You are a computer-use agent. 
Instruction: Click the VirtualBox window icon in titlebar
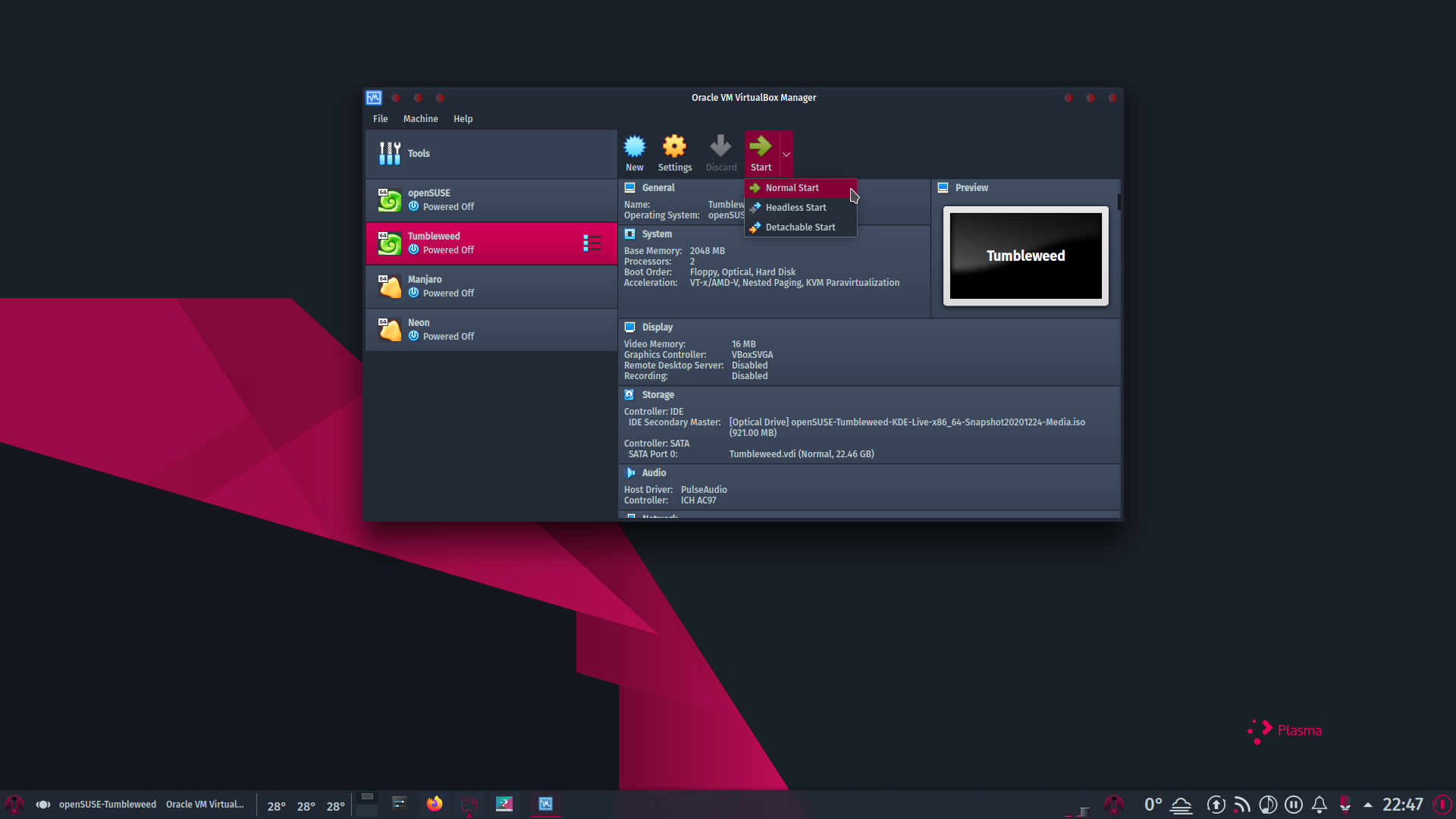[x=374, y=98]
